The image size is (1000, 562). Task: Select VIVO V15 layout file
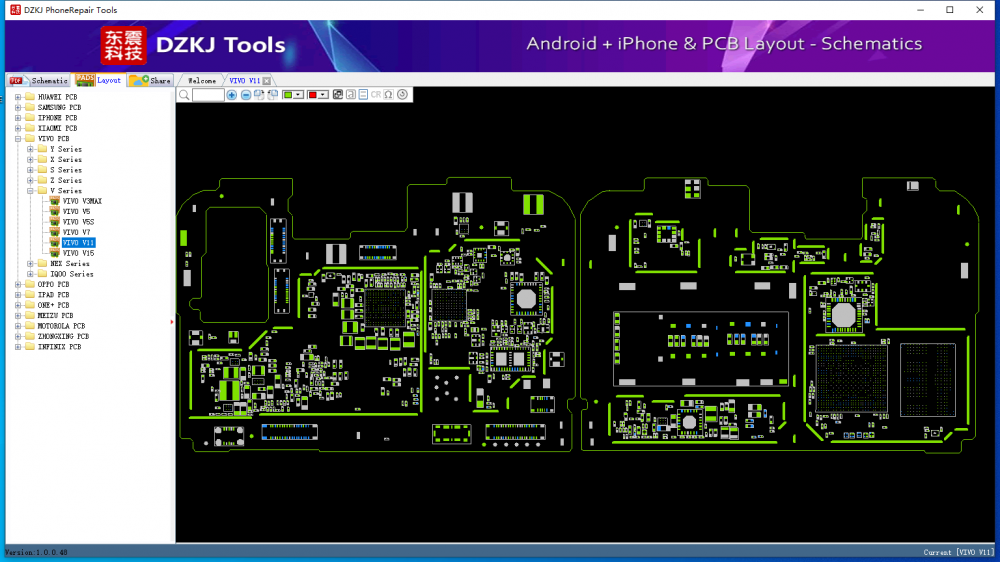[78, 253]
